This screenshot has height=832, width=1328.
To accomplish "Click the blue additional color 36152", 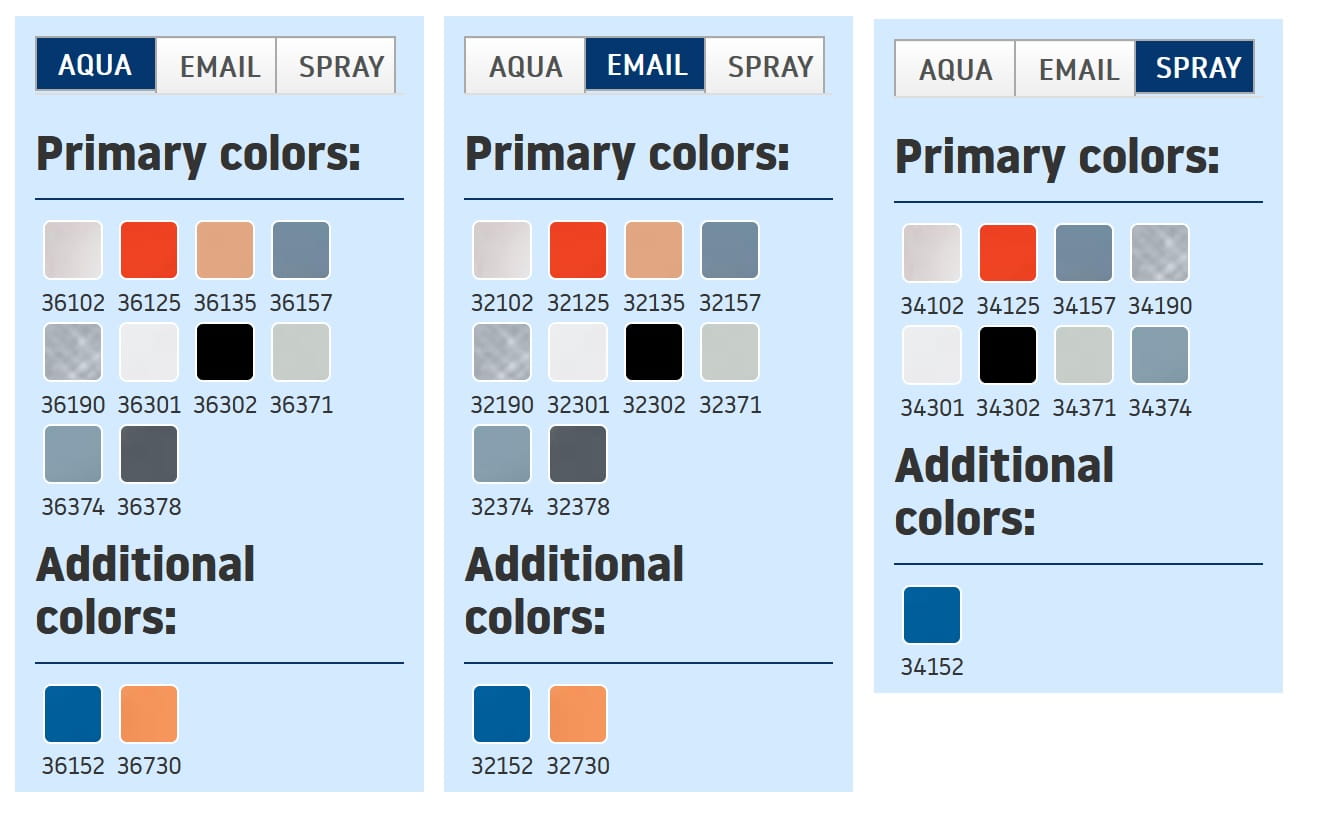I will click(73, 714).
